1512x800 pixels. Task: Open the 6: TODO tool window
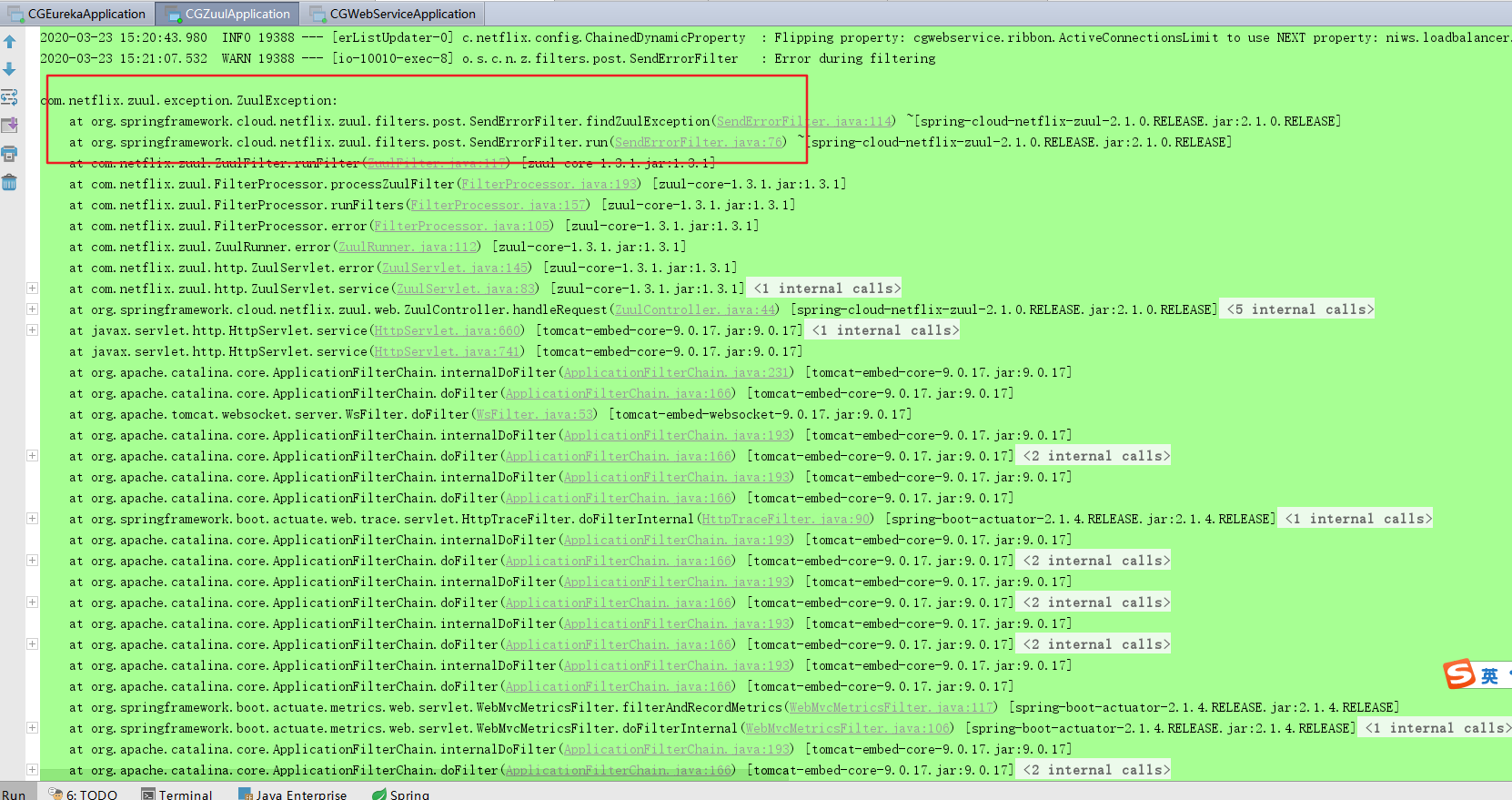pos(83,795)
